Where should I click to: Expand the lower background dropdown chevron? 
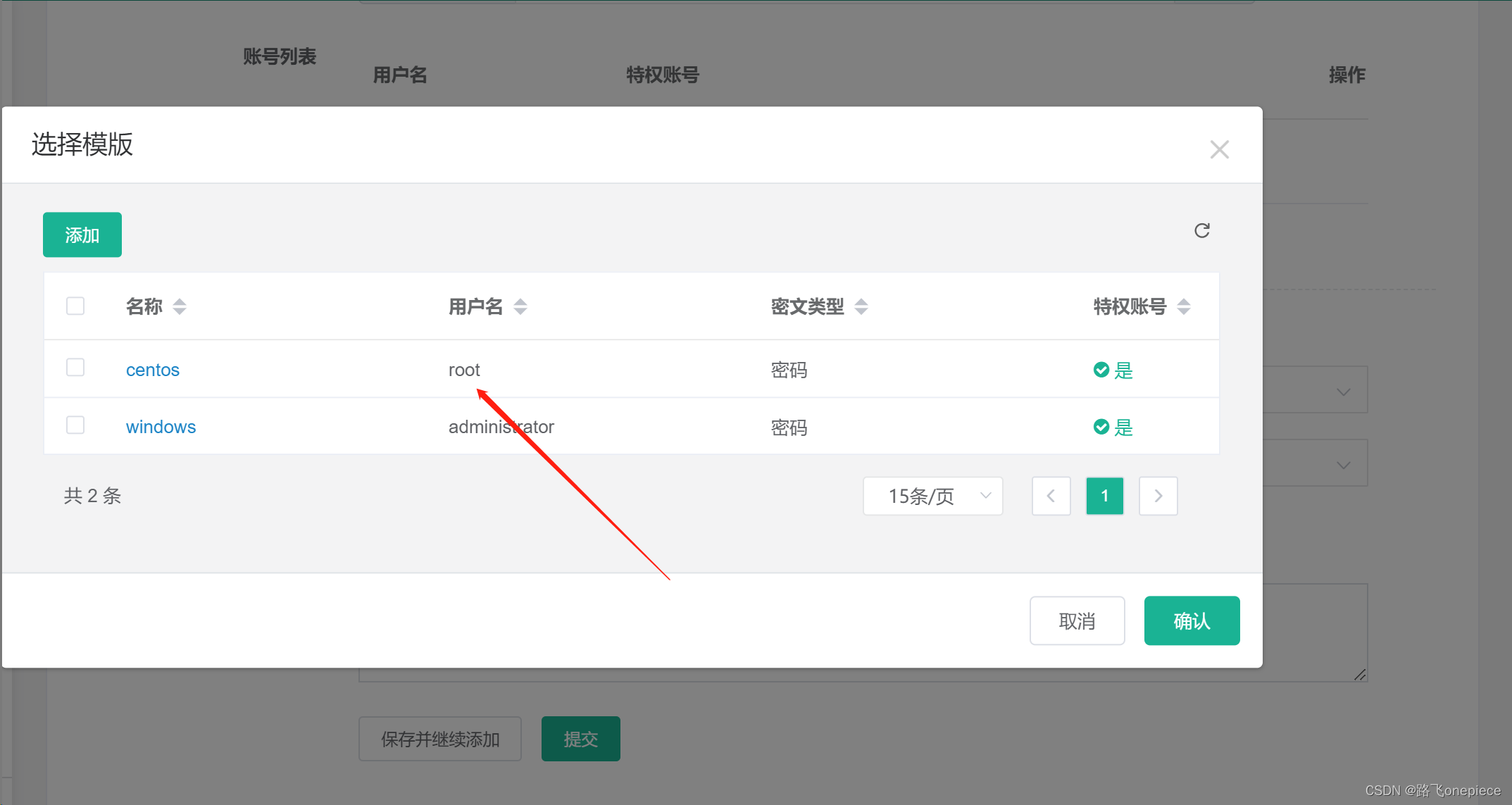point(1343,465)
